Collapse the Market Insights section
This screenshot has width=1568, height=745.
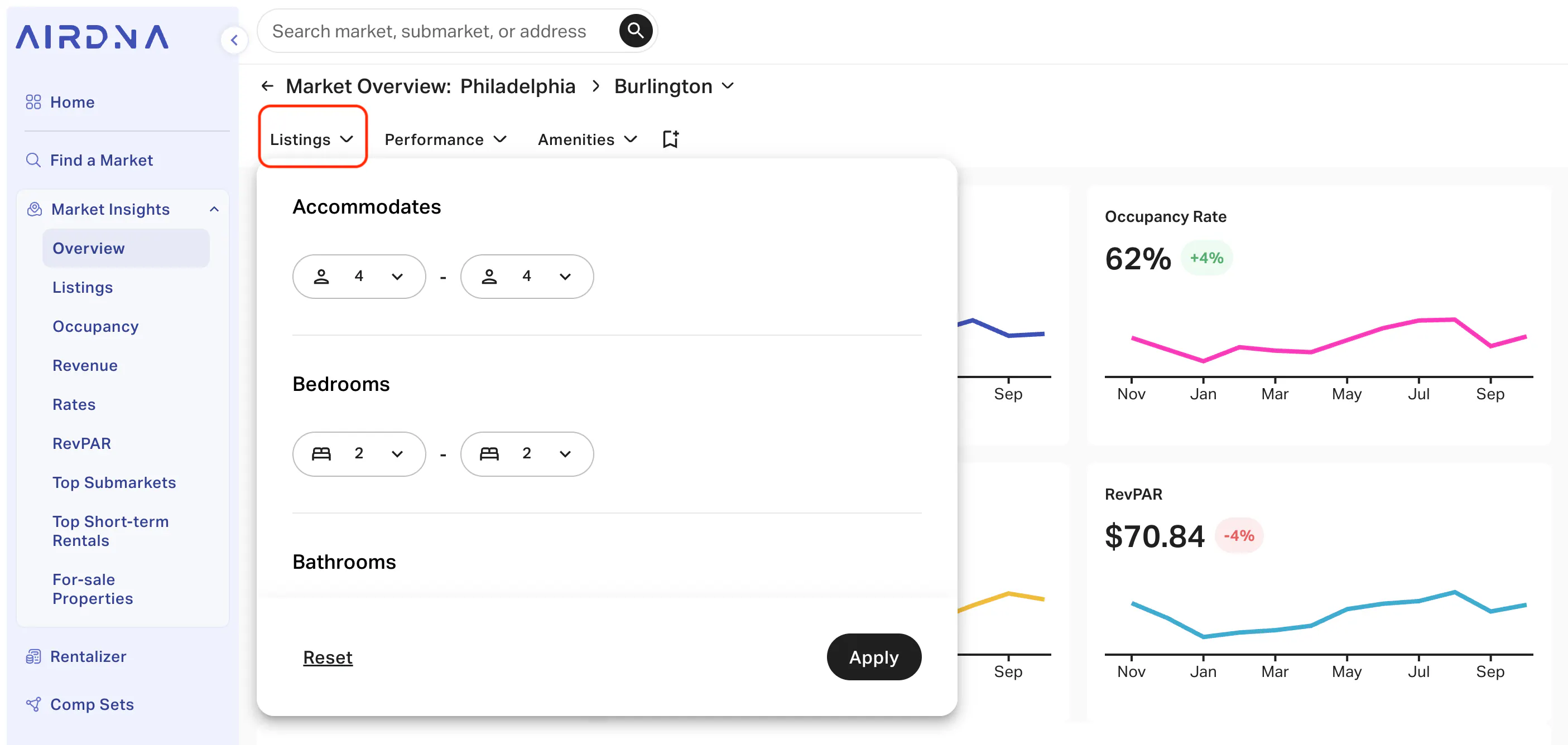(214, 209)
